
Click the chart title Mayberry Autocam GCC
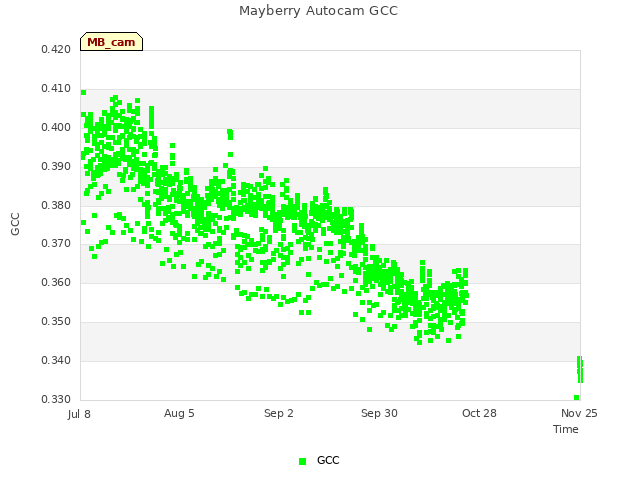click(318, 11)
